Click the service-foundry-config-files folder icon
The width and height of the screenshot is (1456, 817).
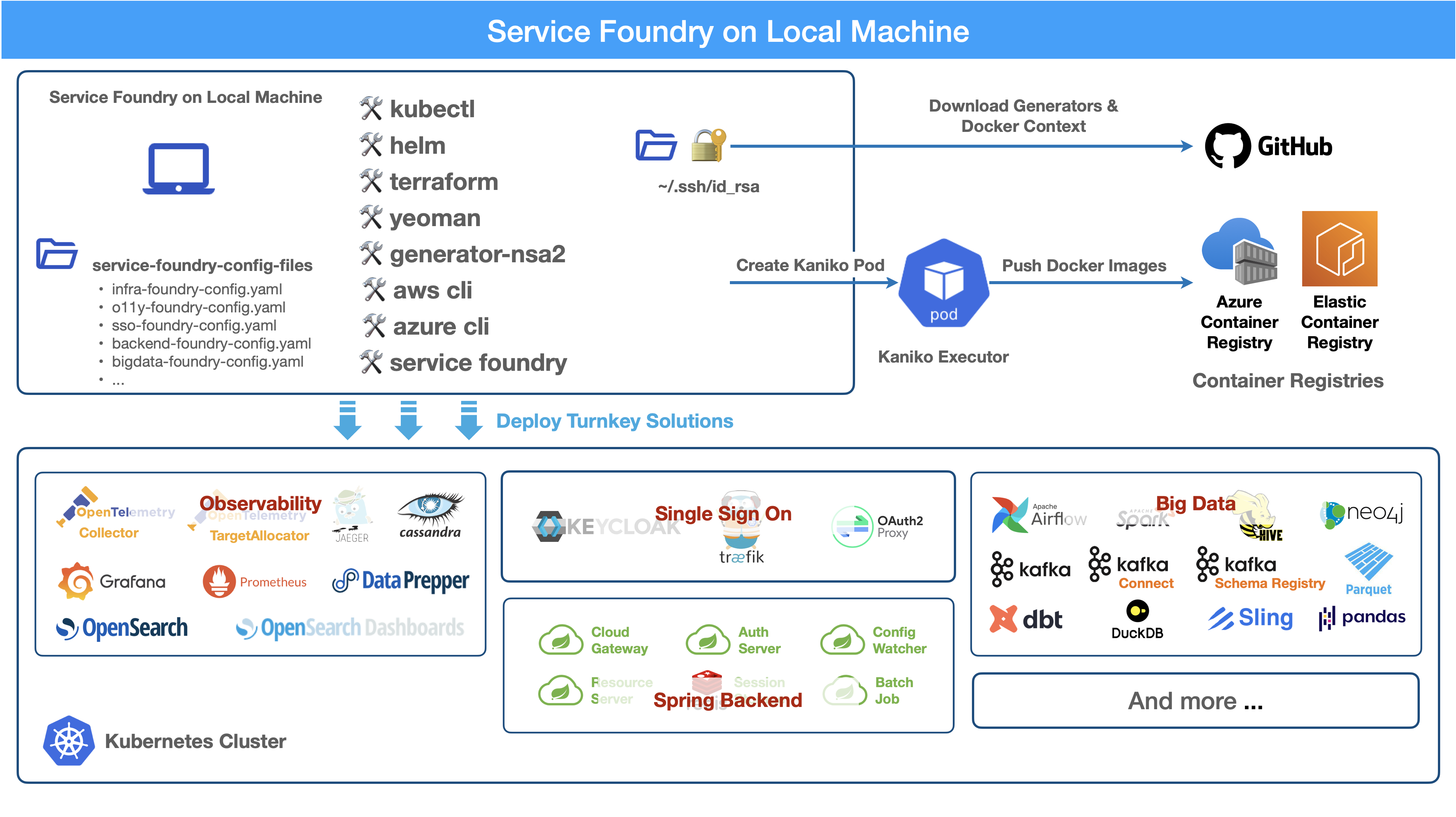(57, 253)
